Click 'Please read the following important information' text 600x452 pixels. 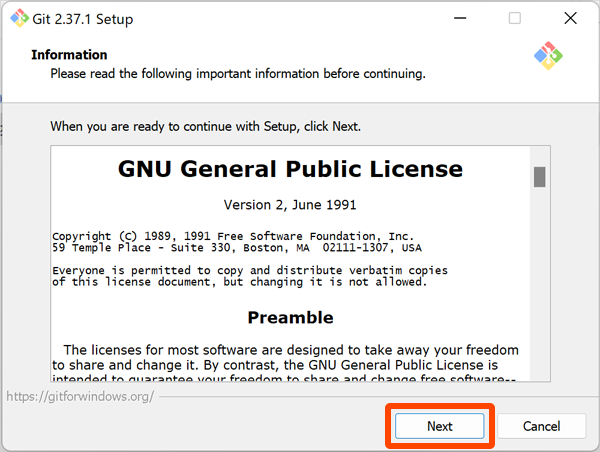pos(238,73)
